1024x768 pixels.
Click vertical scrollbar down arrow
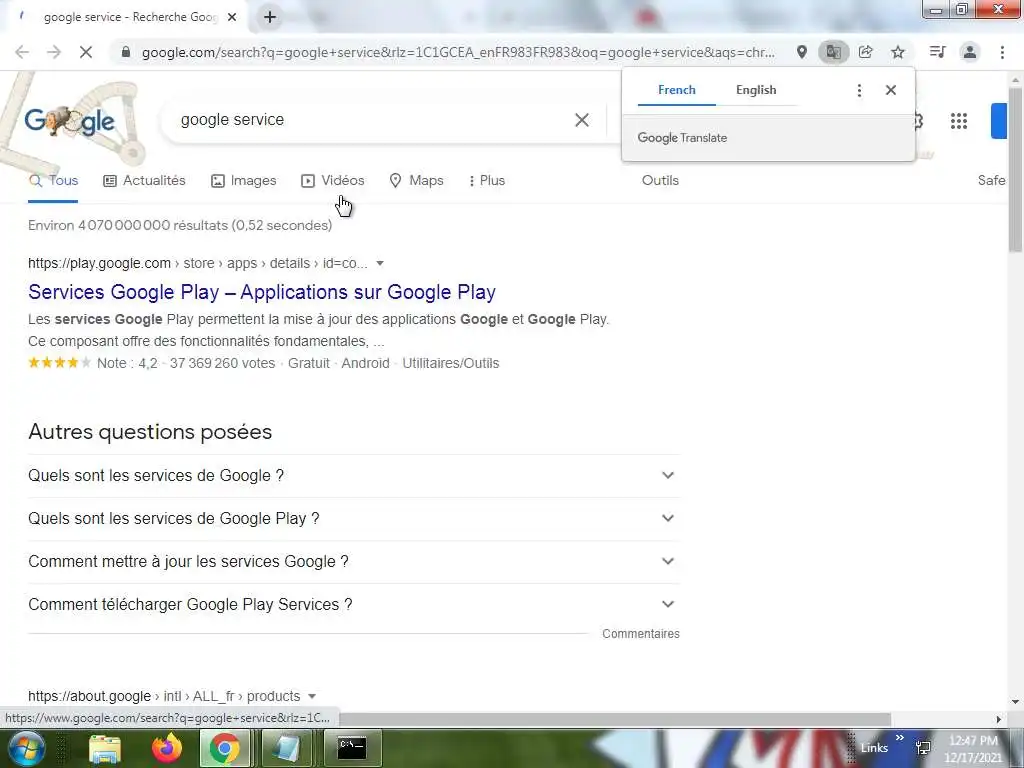click(x=1015, y=703)
